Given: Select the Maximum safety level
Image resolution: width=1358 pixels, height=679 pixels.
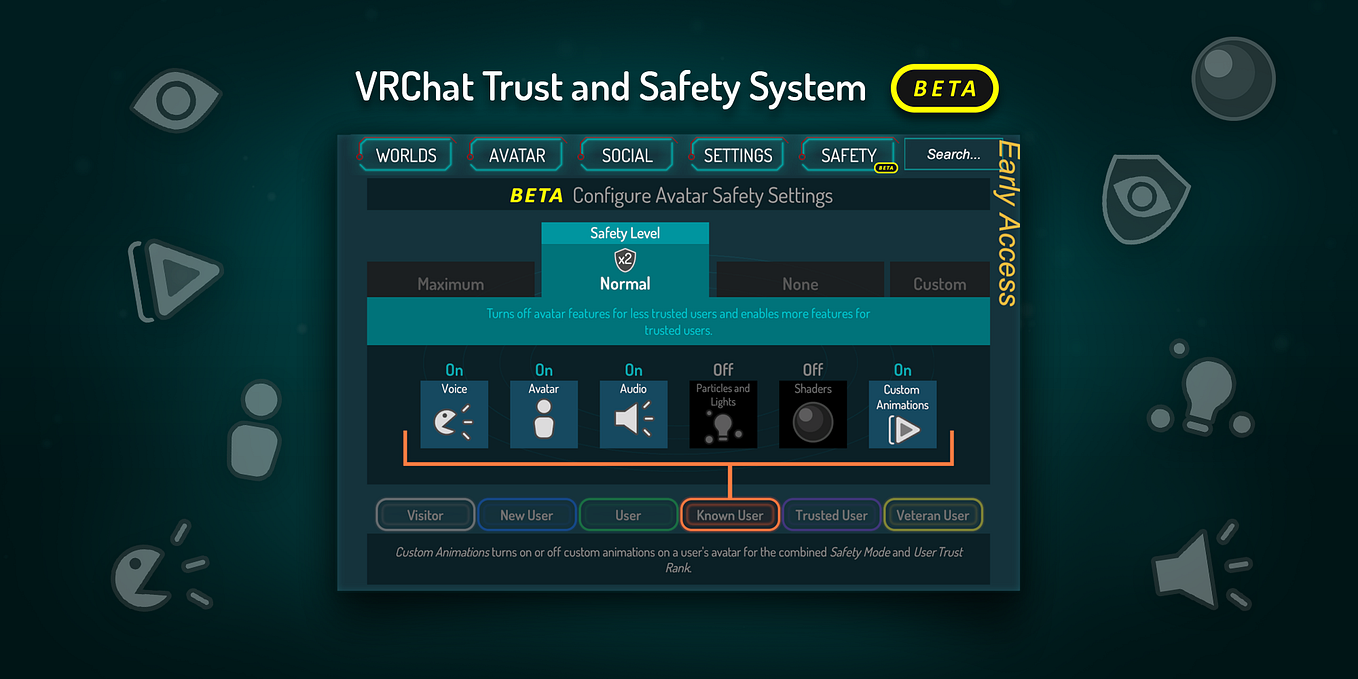Looking at the screenshot, I should (x=451, y=282).
